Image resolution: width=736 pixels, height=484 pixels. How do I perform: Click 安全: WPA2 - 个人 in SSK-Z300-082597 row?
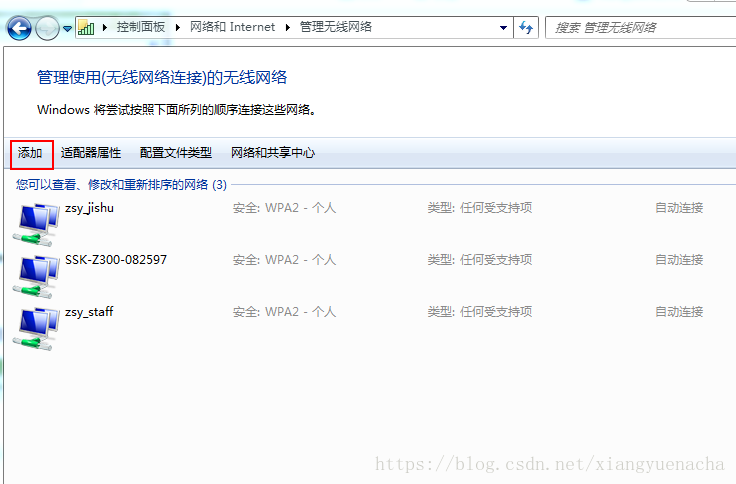(x=284, y=260)
